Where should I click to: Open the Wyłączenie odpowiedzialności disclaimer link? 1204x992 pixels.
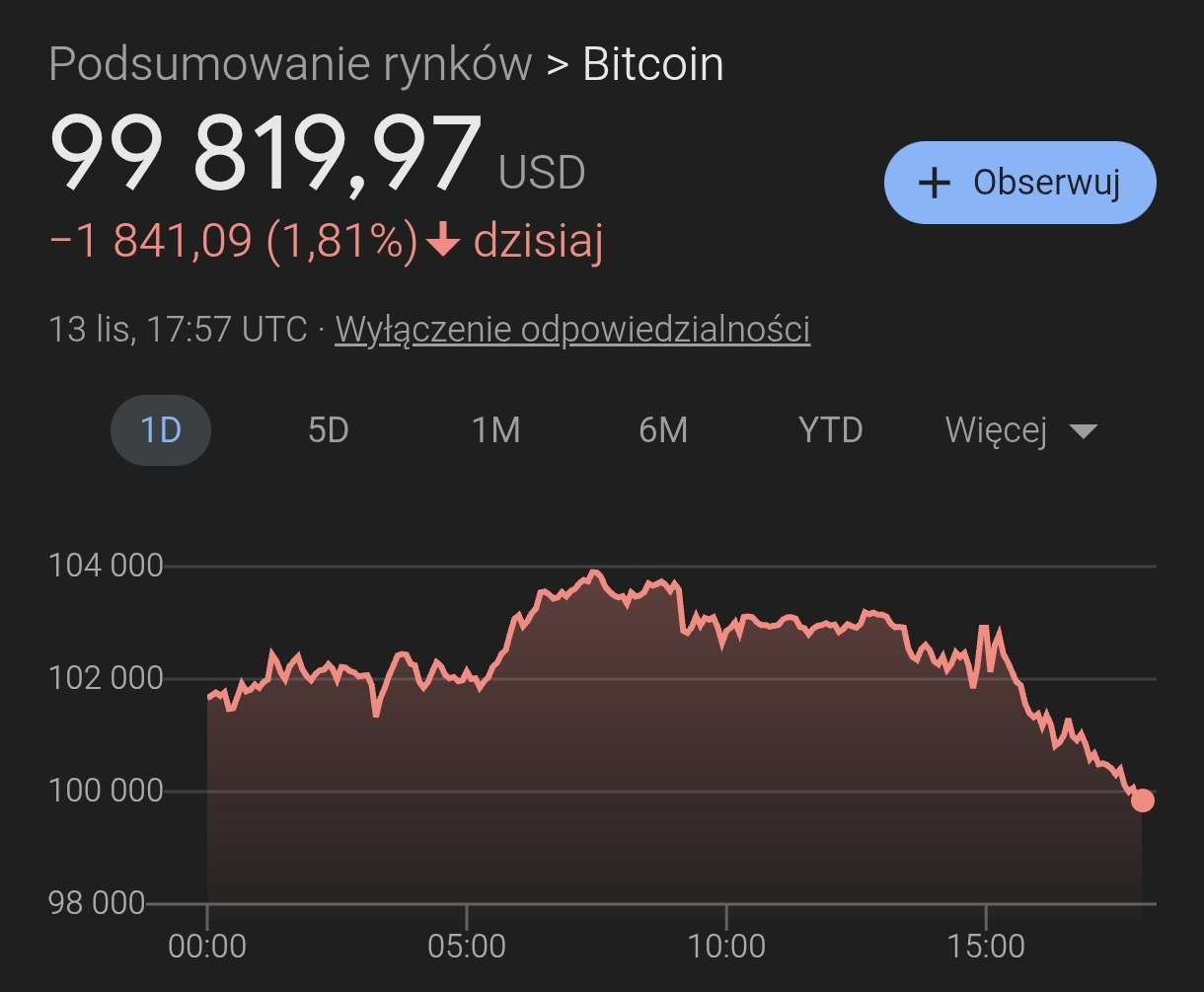point(572,329)
